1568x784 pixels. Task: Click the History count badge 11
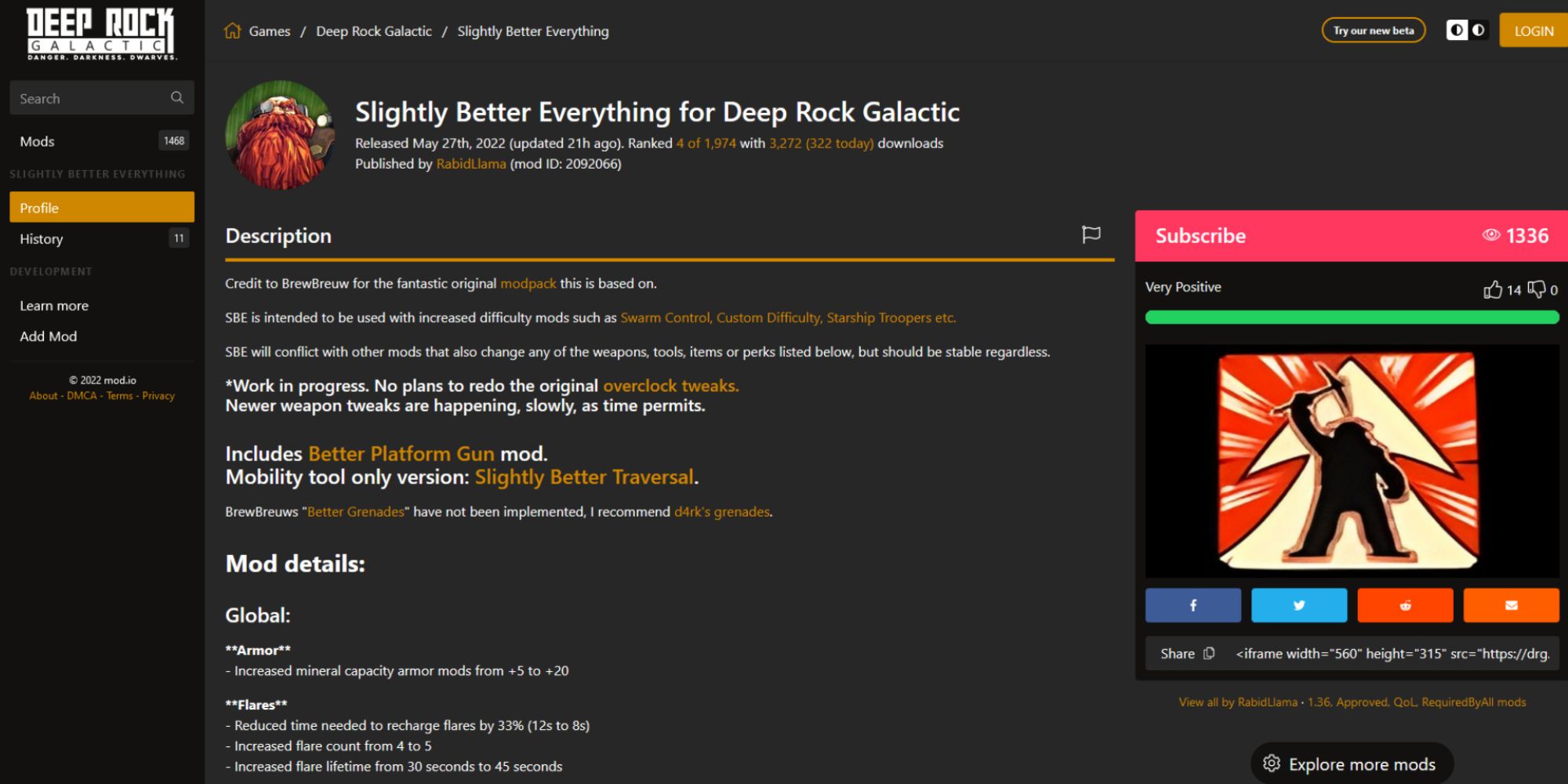click(179, 238)
